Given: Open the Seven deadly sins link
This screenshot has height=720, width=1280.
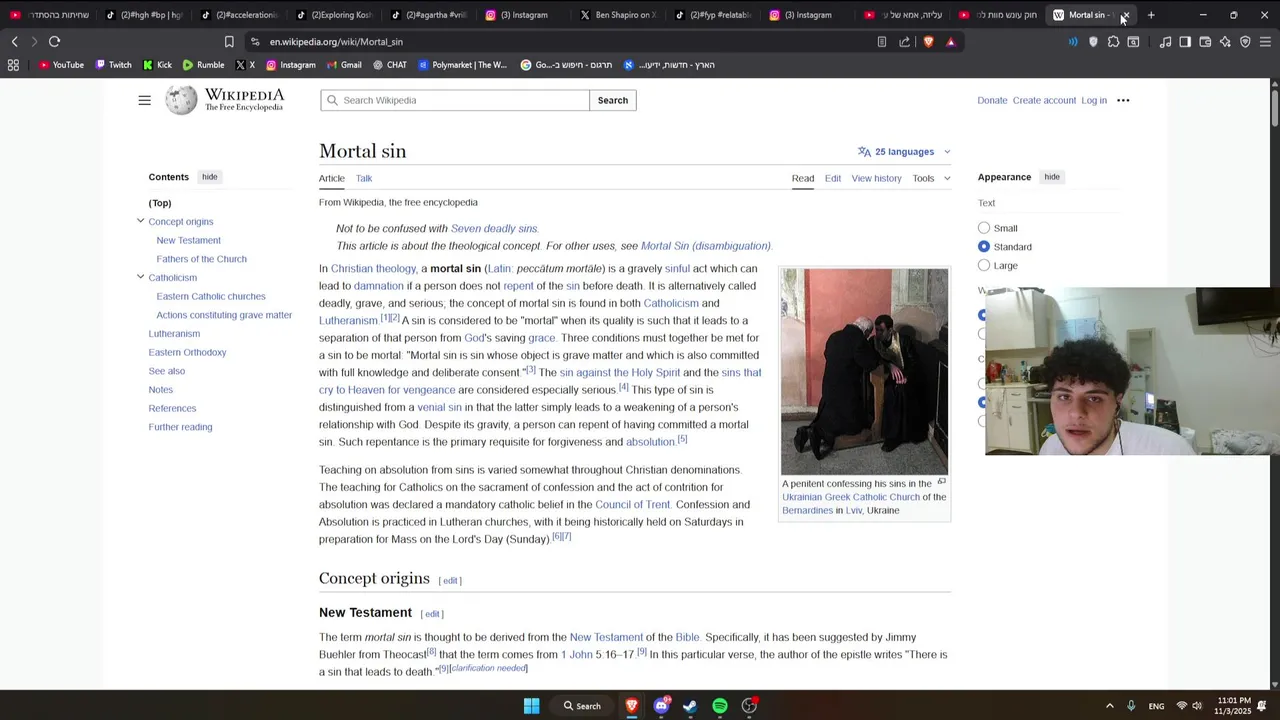Looking at the screenshot, I should (x=494, y=229).
